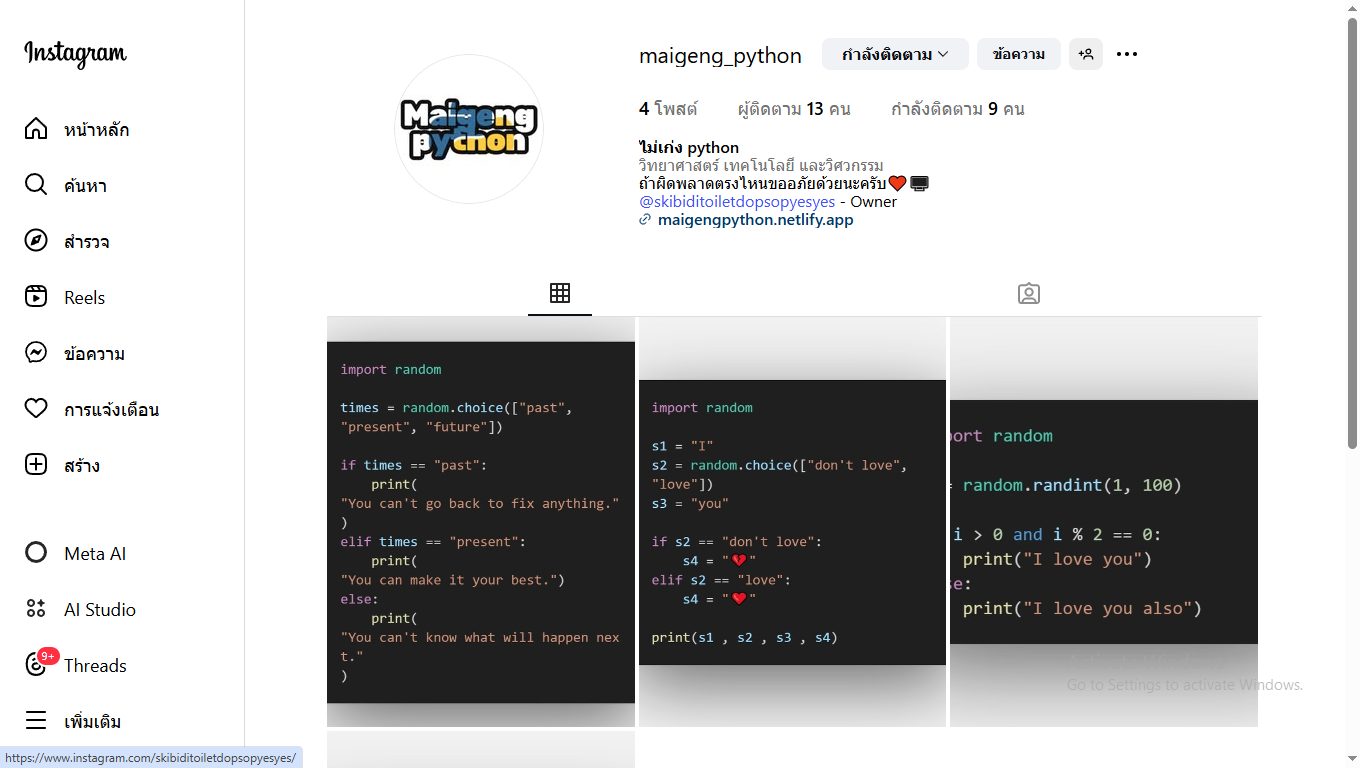Open the maigeng_python profile picture
1360x768 pixels.
tap(469, 129)
